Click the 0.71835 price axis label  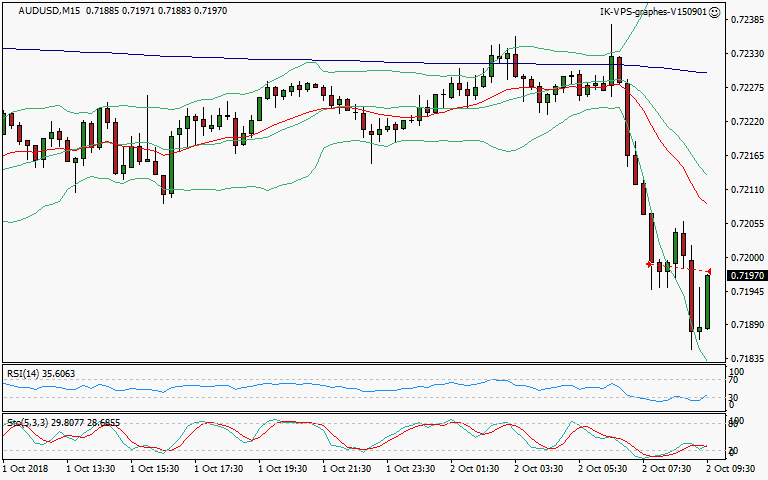pyautogui.click(x=746, y=358)
